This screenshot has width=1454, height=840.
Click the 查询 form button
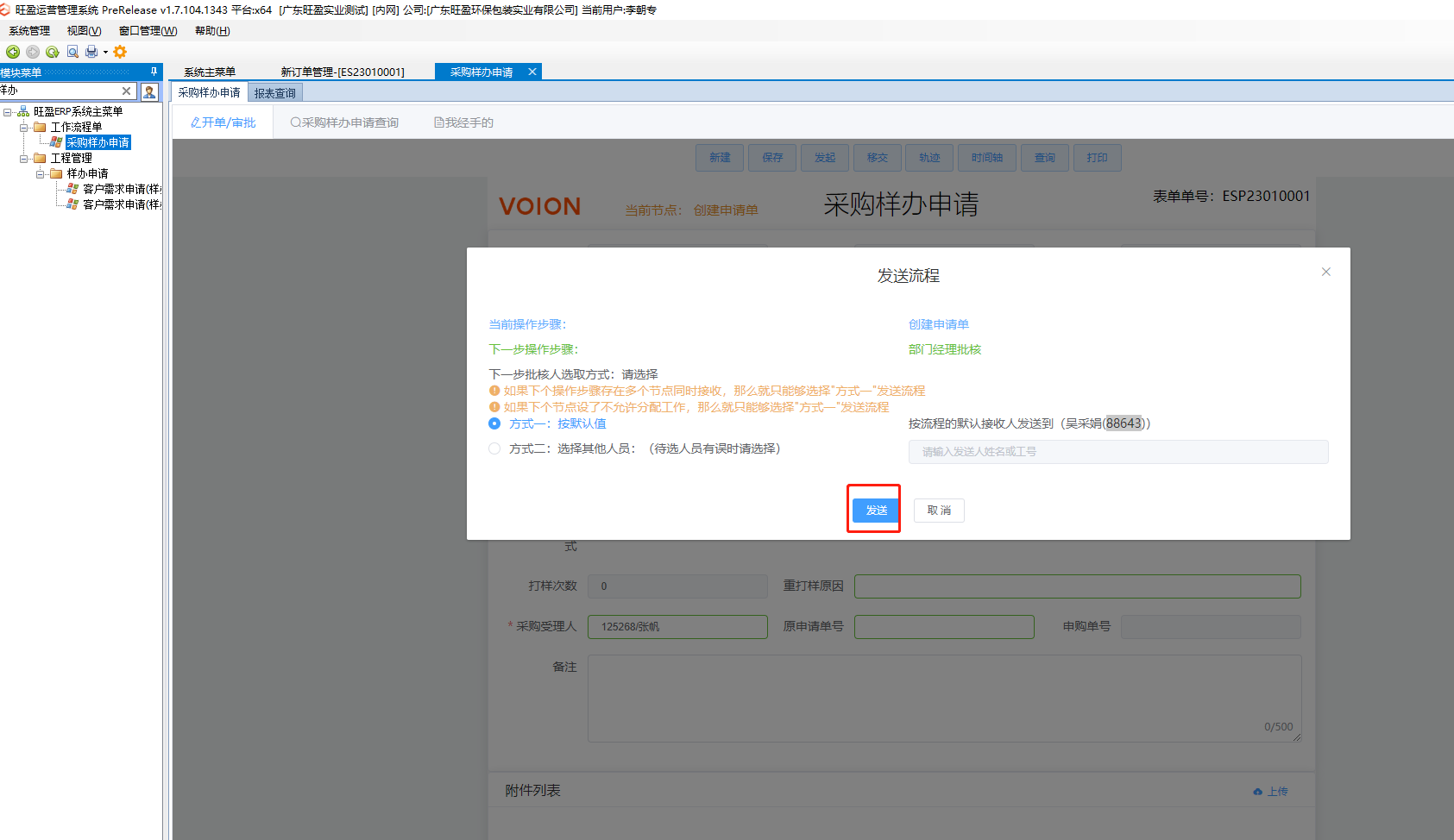coord(1045,158)
